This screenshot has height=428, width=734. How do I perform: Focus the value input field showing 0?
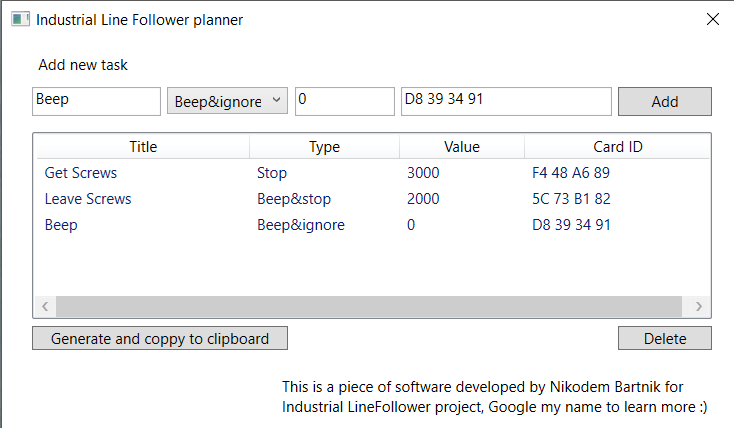pyautogui.click(x=344, y=101)
